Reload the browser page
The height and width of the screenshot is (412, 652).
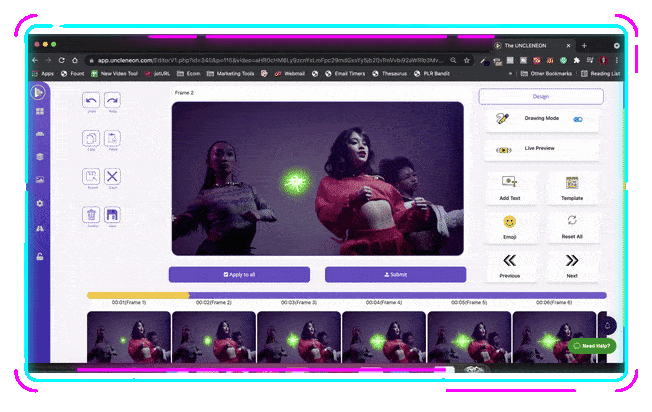pos(62,60)
